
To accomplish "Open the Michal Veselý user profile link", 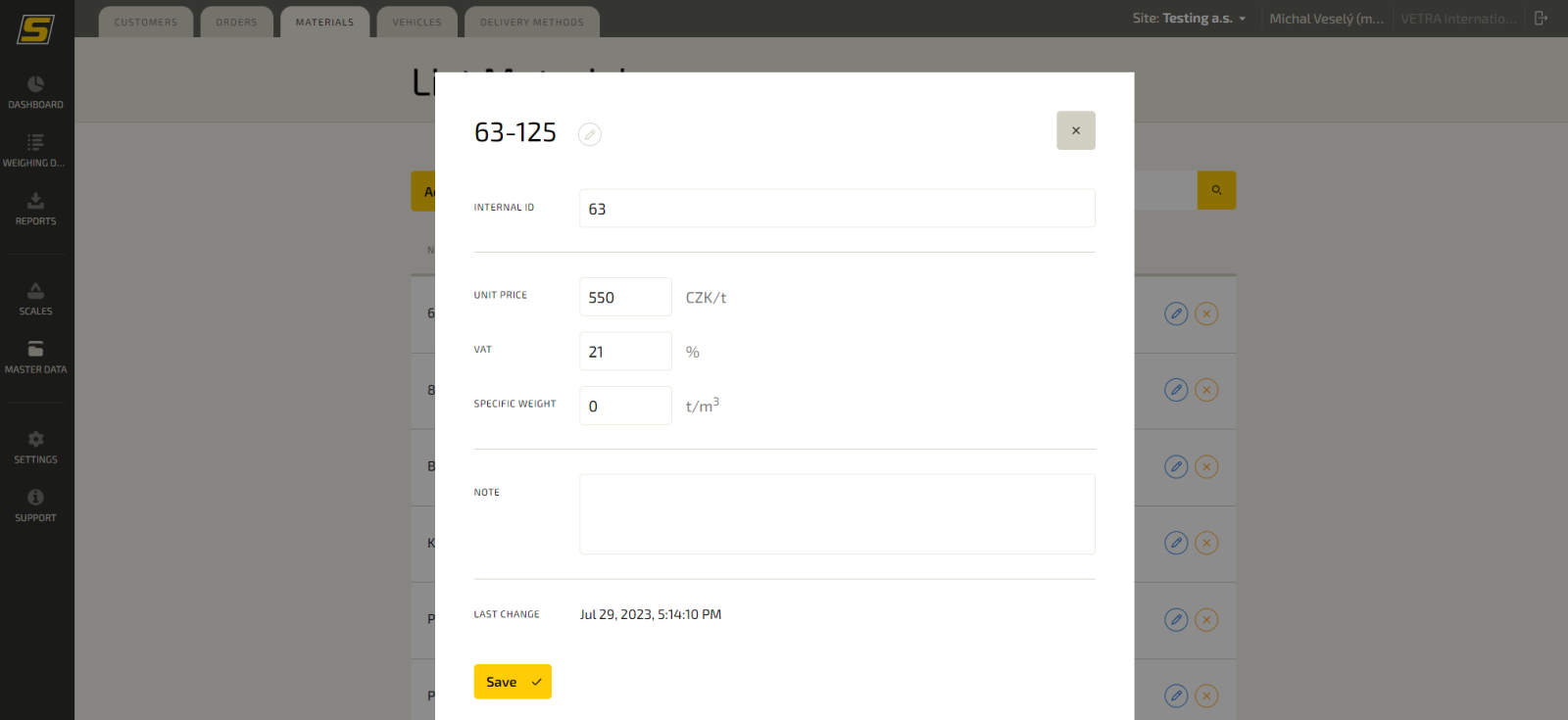I will tap(1326, 19).
